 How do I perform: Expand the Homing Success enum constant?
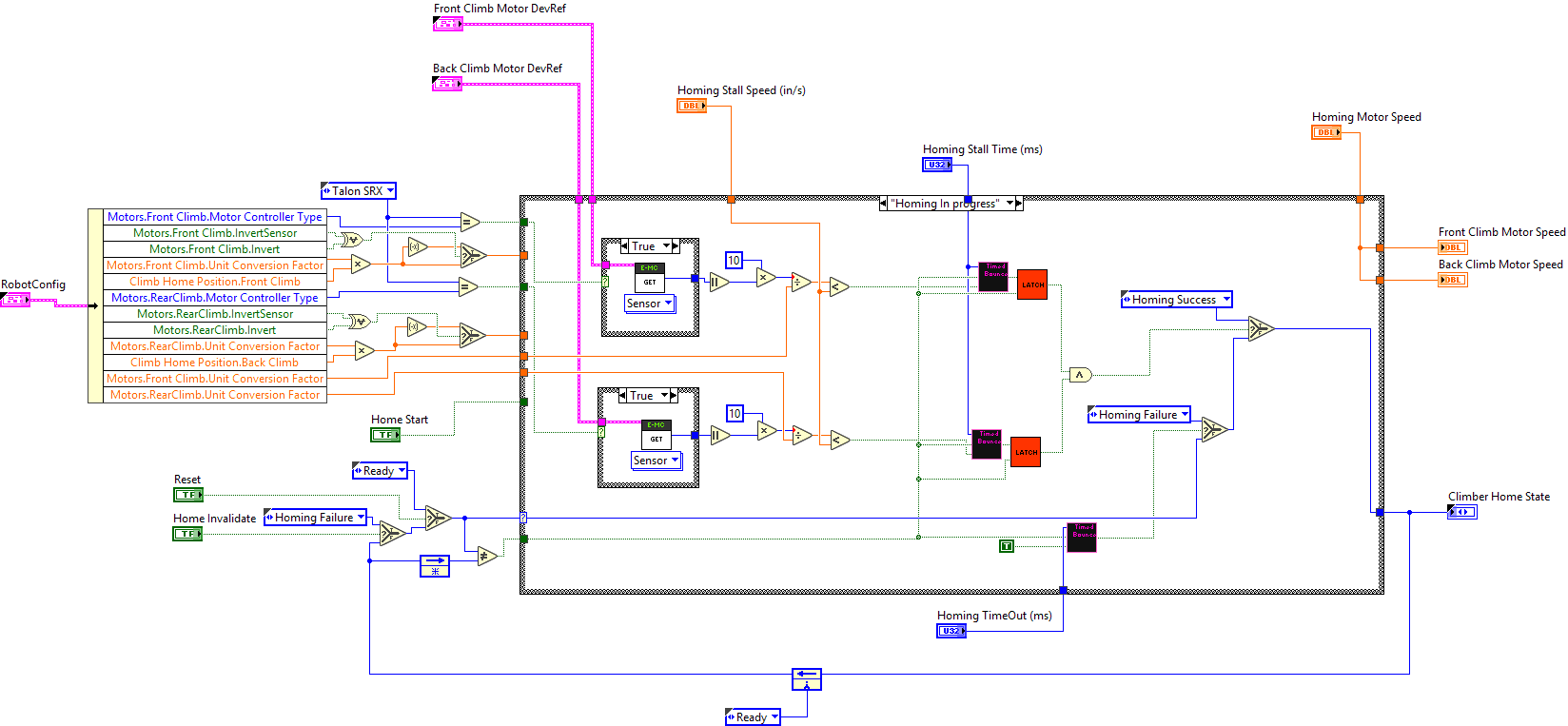click(1225, 300)
